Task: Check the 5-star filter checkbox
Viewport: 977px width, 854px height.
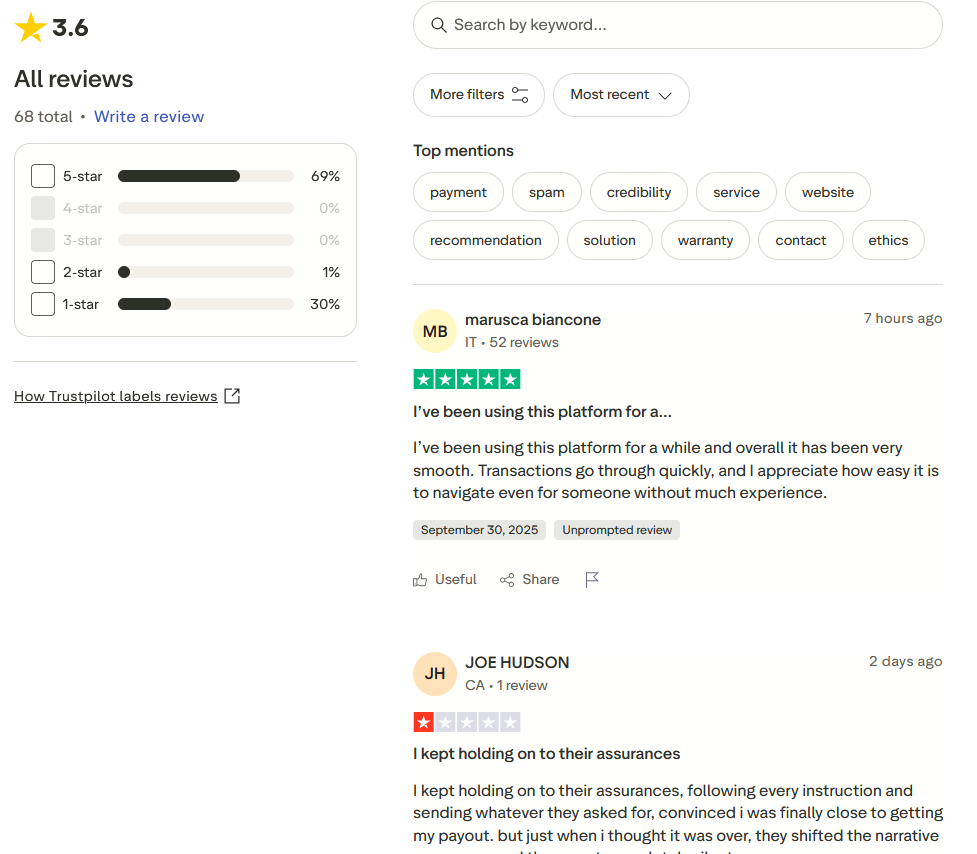Action: [x=43, y=176]
